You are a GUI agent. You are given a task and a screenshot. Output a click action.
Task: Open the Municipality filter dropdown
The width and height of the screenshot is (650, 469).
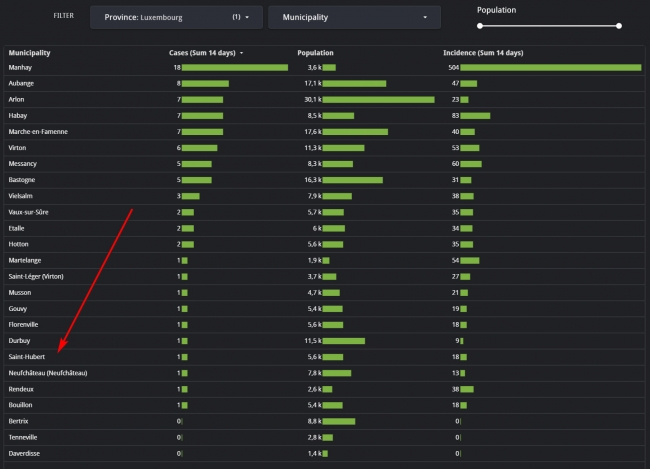click(x=354, y=17)
